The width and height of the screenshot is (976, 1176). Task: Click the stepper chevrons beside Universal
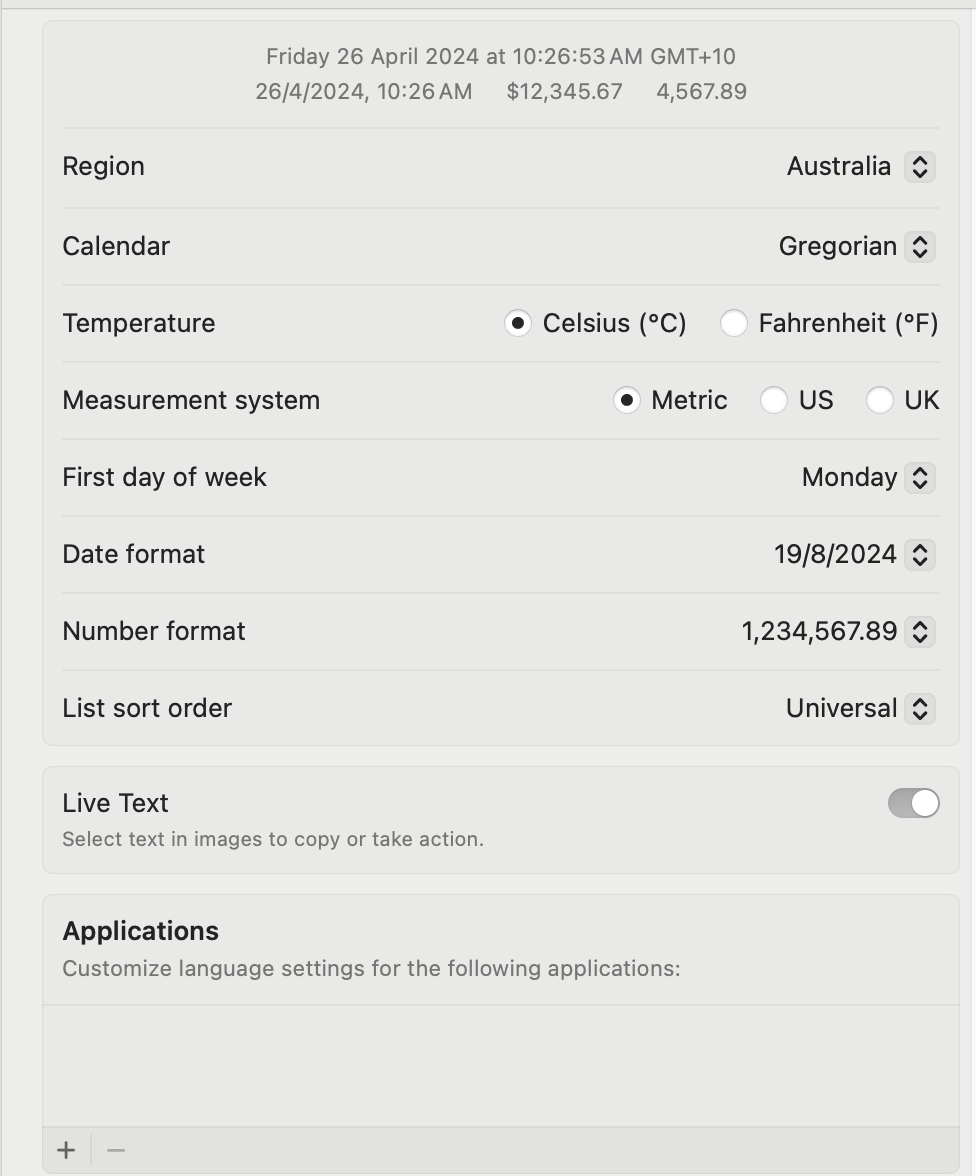(x=919, y=708)
